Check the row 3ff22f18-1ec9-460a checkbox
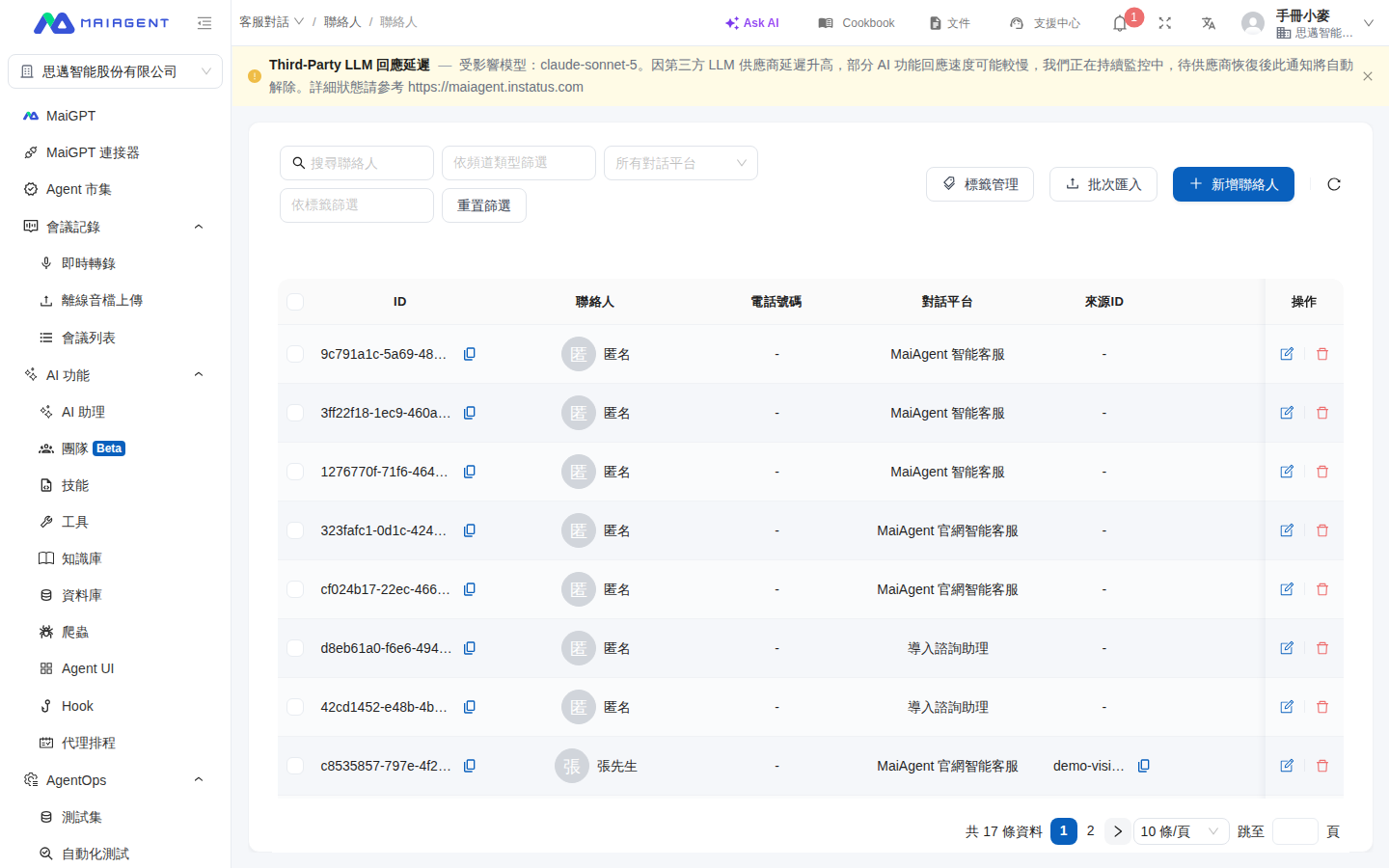The image size is (1389, 868). [x=295, y=413]
